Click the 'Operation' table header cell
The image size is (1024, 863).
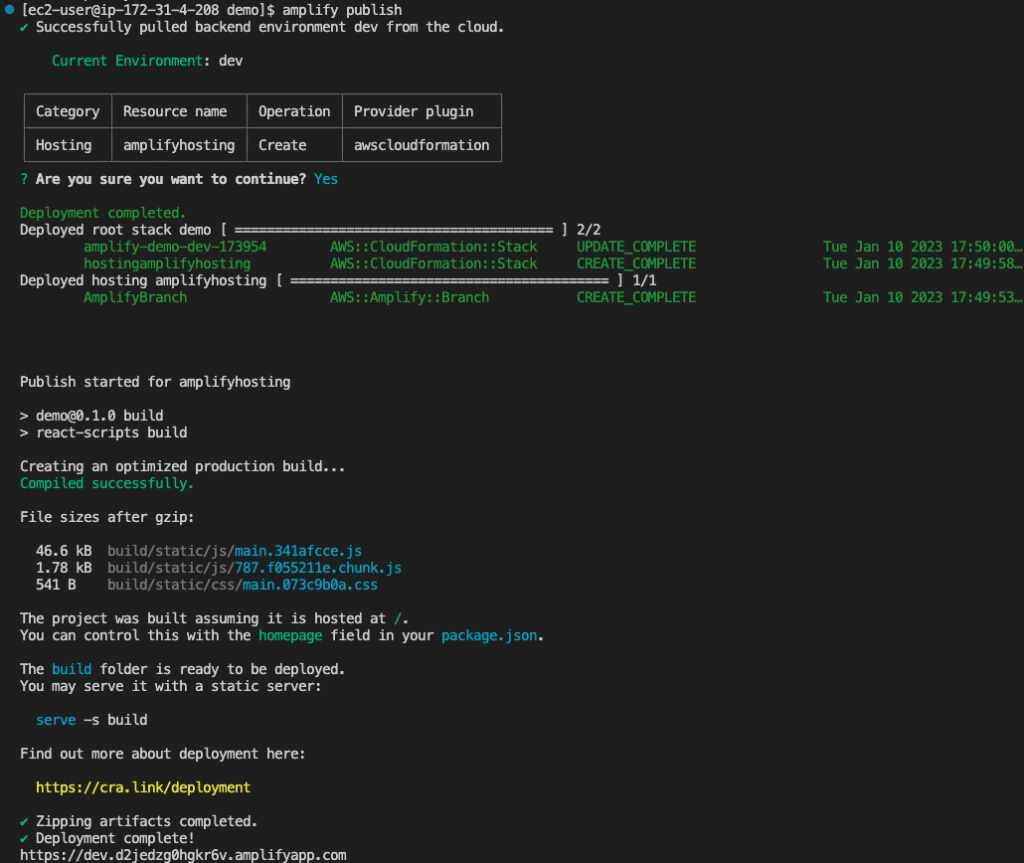(295, 111)
